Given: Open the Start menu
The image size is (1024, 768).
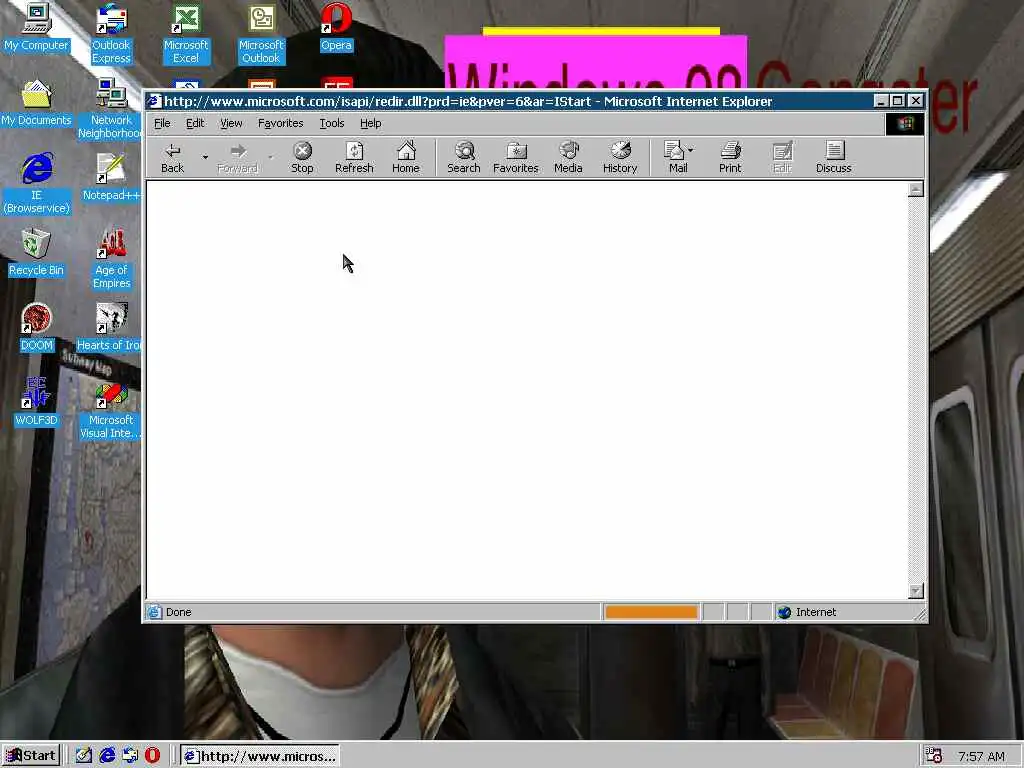Looking at the screenshot, I should (31, 756).
